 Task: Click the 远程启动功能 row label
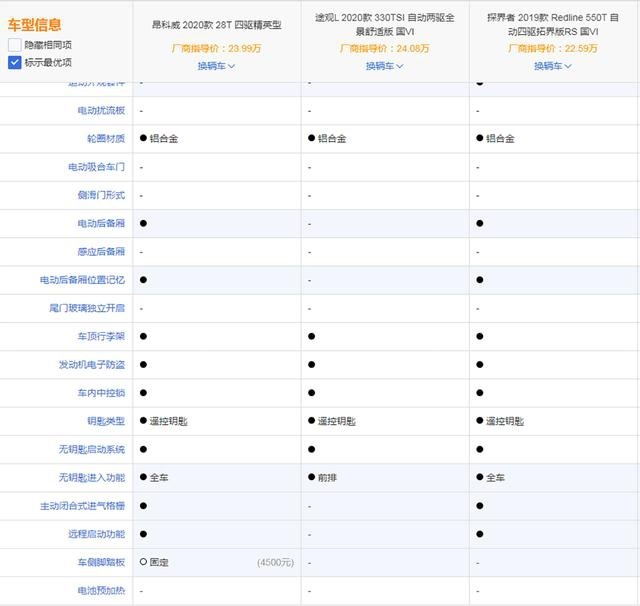[96, 534]
